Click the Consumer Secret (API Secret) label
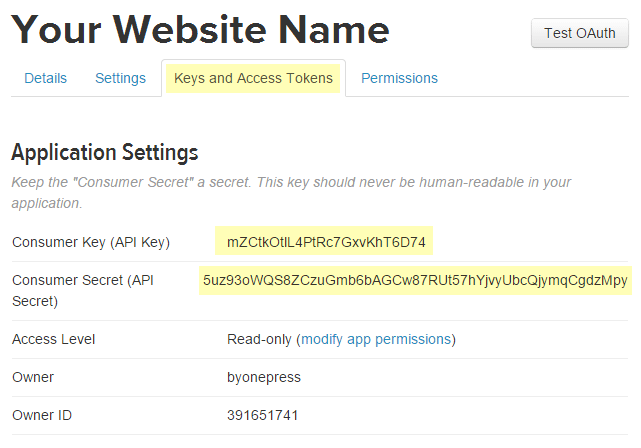The height and width of the screenshot is (448, 641). coord(82,290)
